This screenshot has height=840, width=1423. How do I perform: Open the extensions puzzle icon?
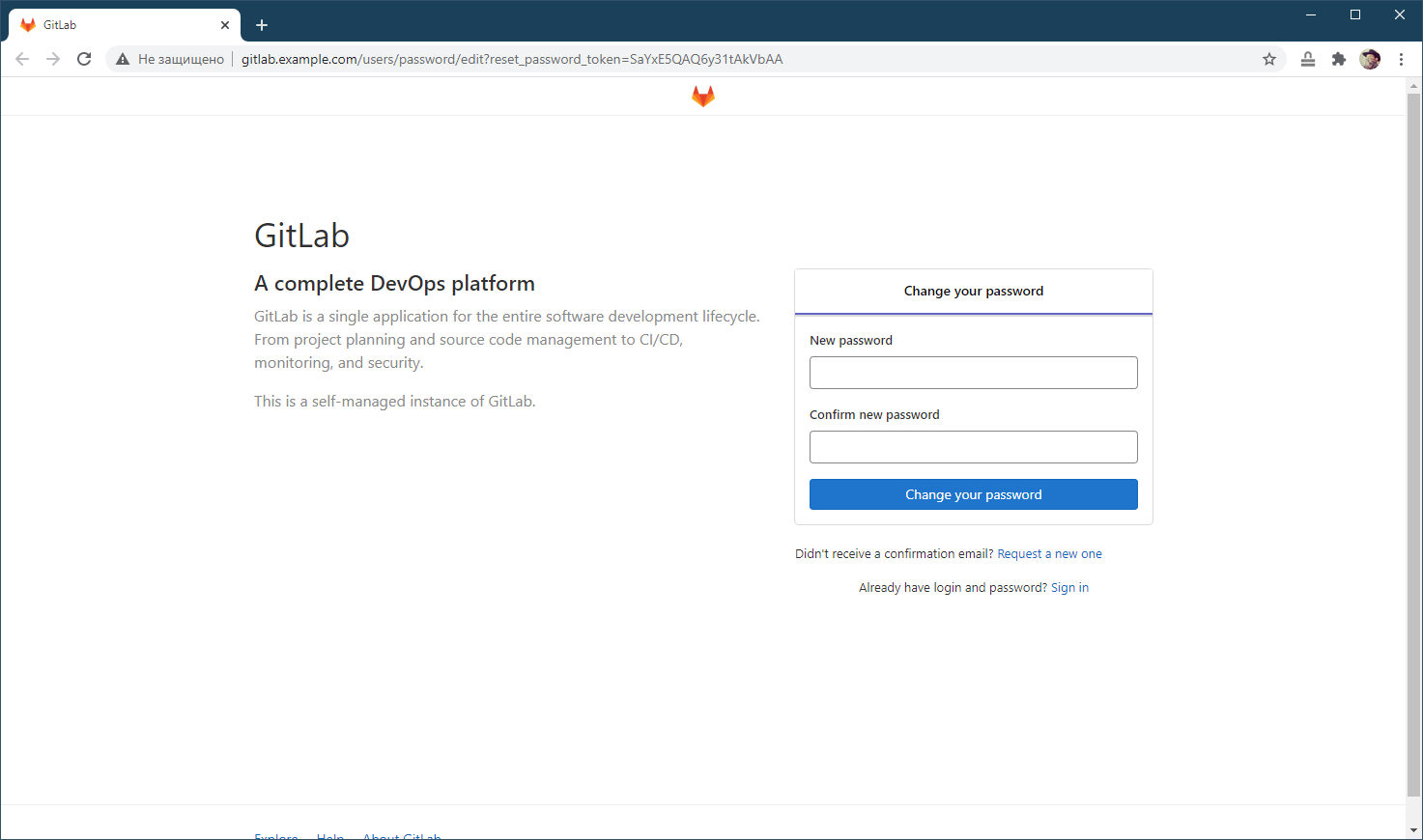[1339, 59]
